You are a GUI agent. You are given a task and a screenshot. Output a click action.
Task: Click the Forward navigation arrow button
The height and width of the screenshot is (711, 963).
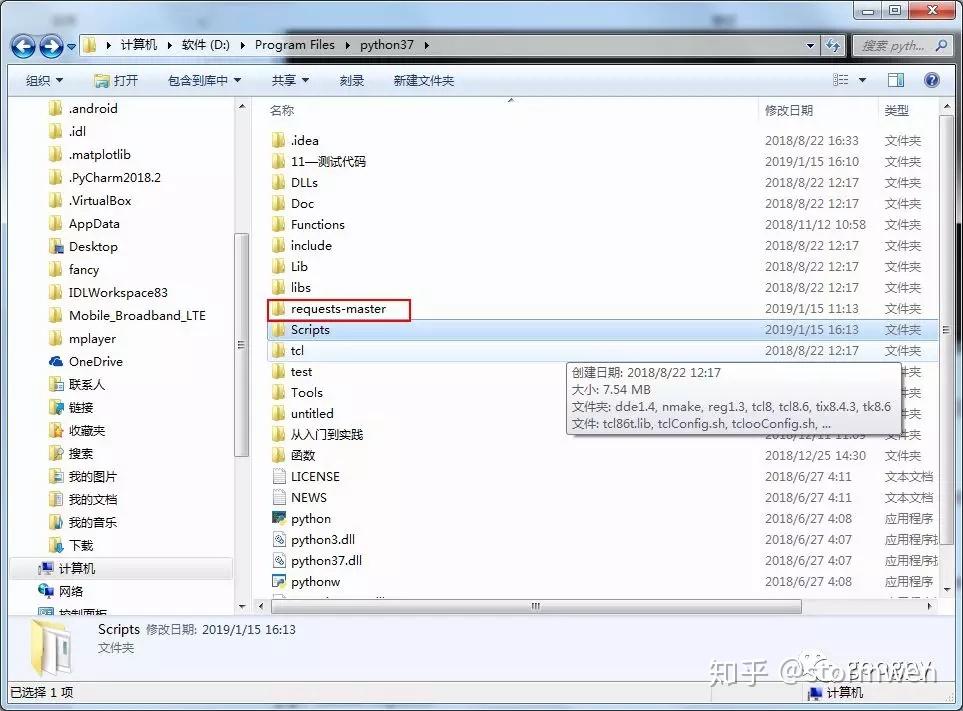coord(51,46)
